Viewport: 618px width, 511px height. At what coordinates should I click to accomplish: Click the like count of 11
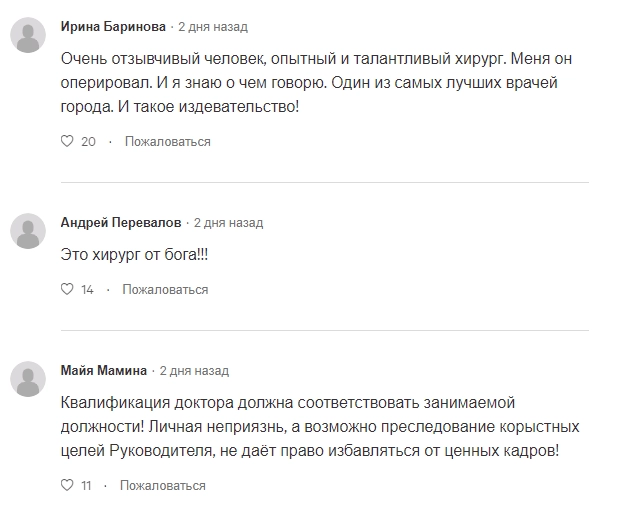[x=86, y=486]
